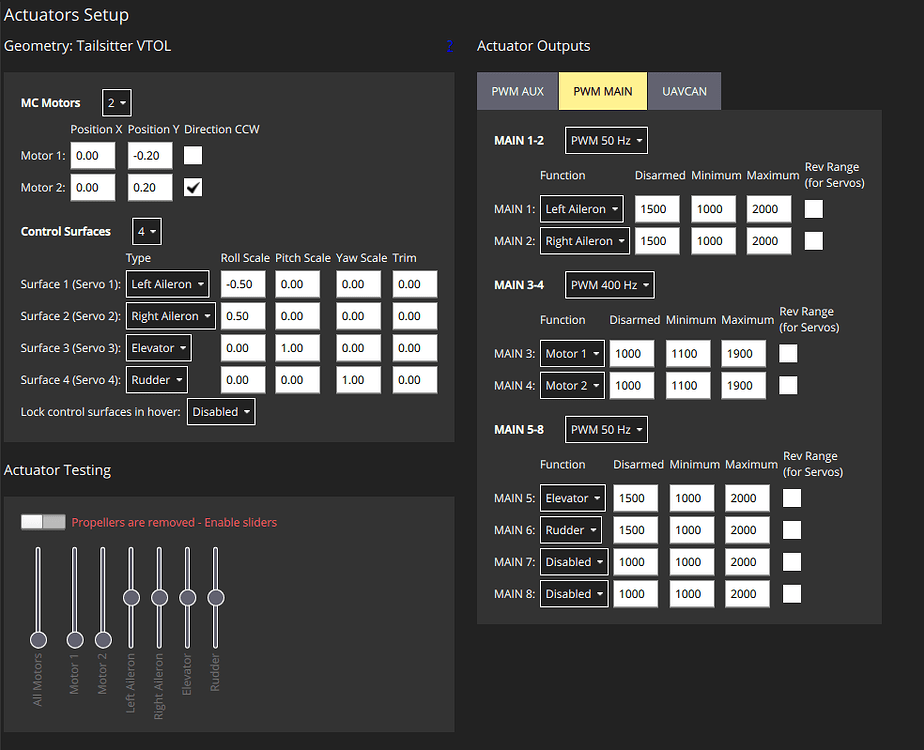924x750 pixels.
Task: Change Surface 1 type from Left Aileron
Action: click(x=167, y=284)
